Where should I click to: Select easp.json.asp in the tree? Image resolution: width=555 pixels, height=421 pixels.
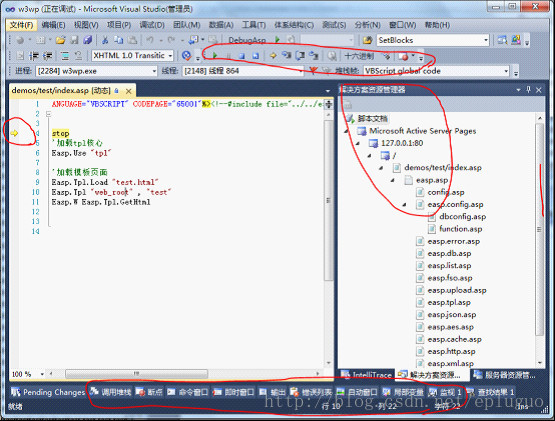pos(451,315)
